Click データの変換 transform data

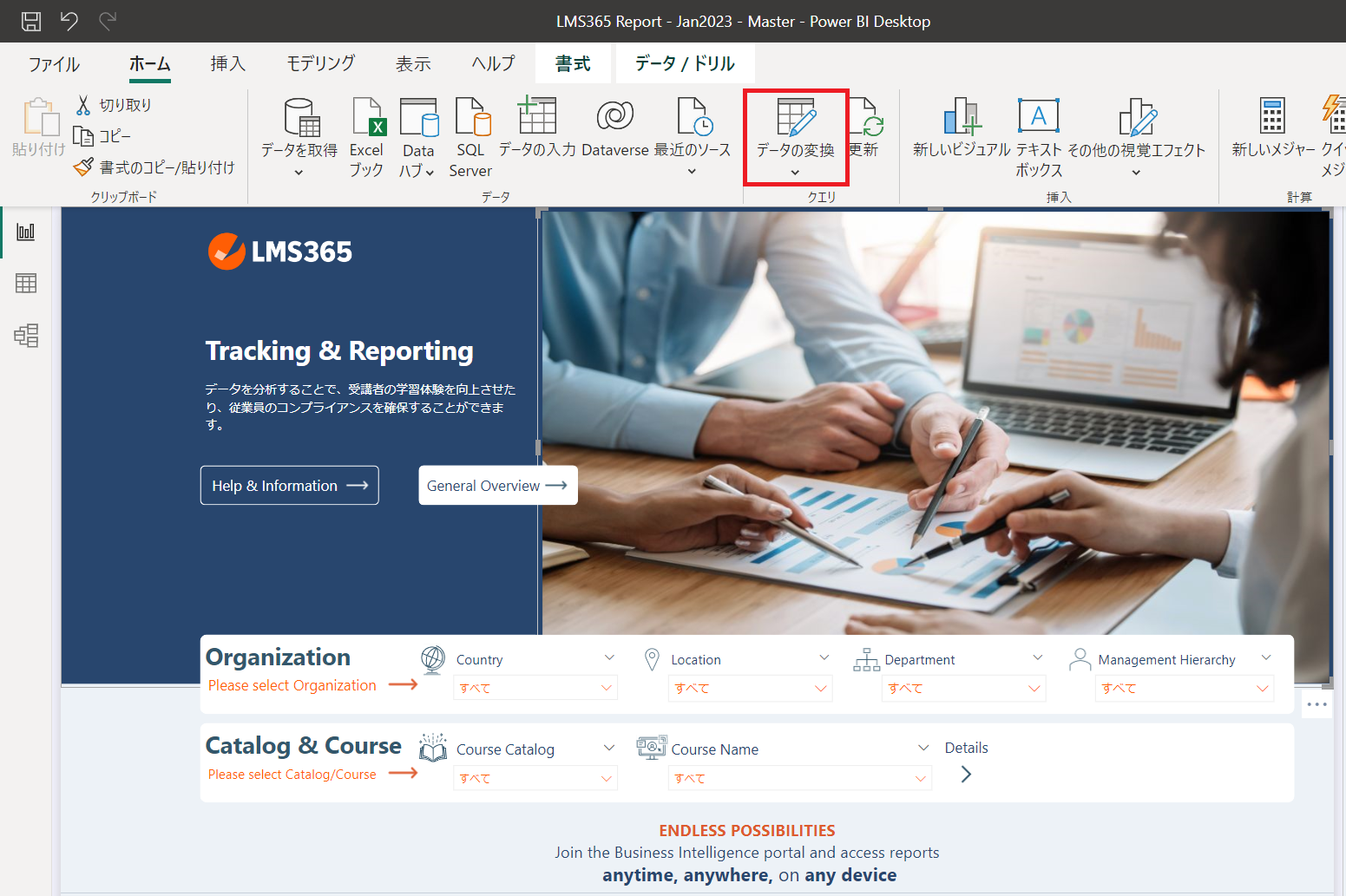(x=796, y=127)
